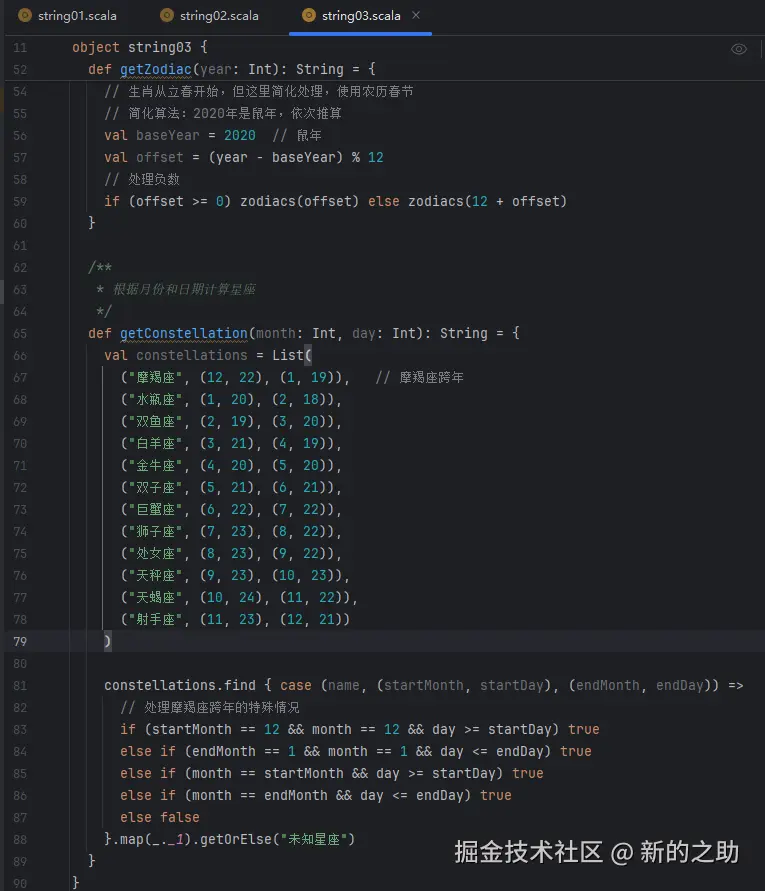This screenshot has height=891, width=765.
Task: Click the "巨蟹座" string literal
Action: click(155, 509)
